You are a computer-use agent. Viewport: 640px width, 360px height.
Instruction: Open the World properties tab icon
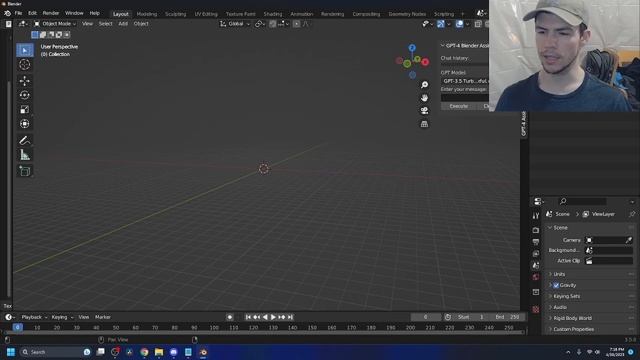(536, 277)
